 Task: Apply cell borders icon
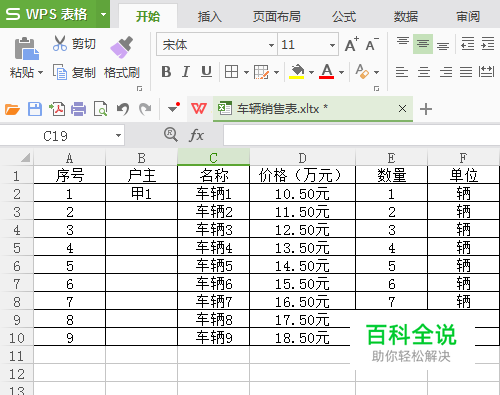231,72
